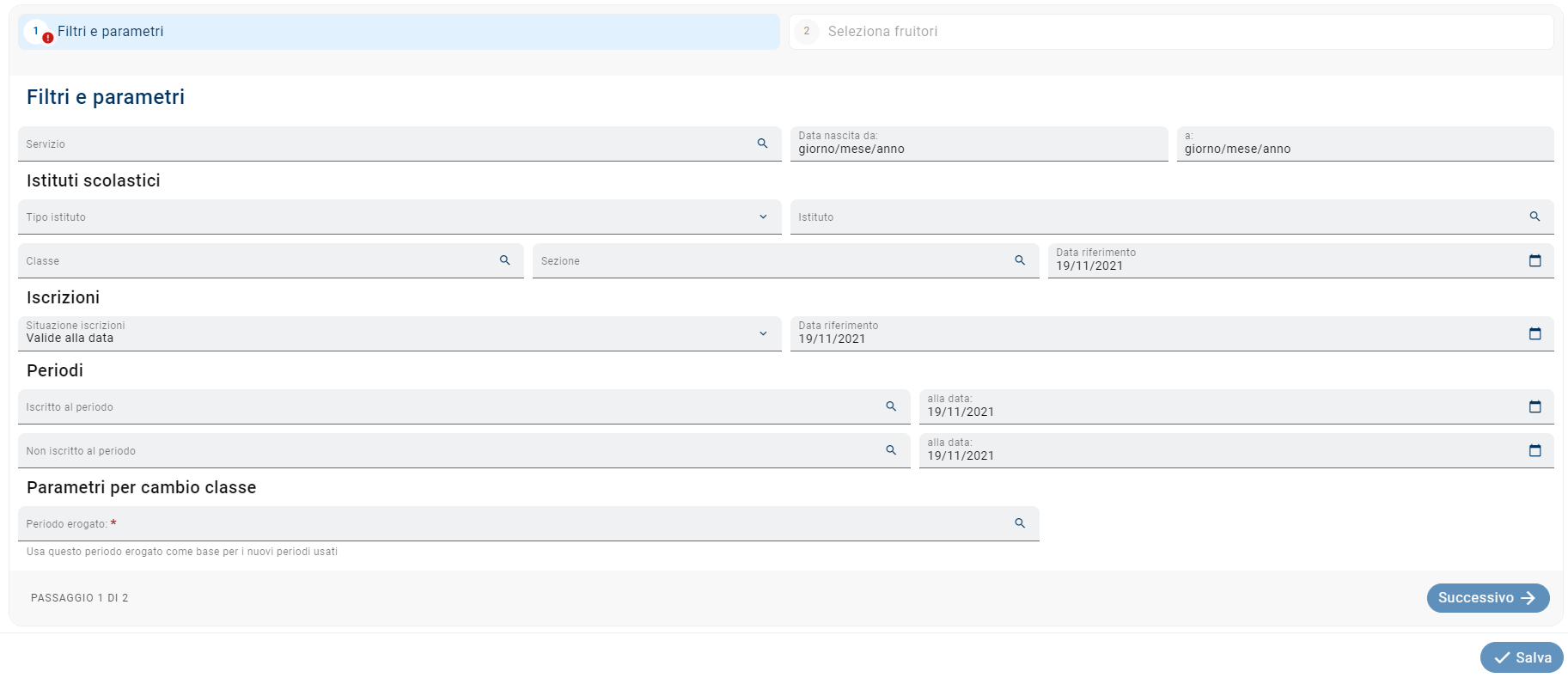Click the Data nascita da date field

click(979, 144)
